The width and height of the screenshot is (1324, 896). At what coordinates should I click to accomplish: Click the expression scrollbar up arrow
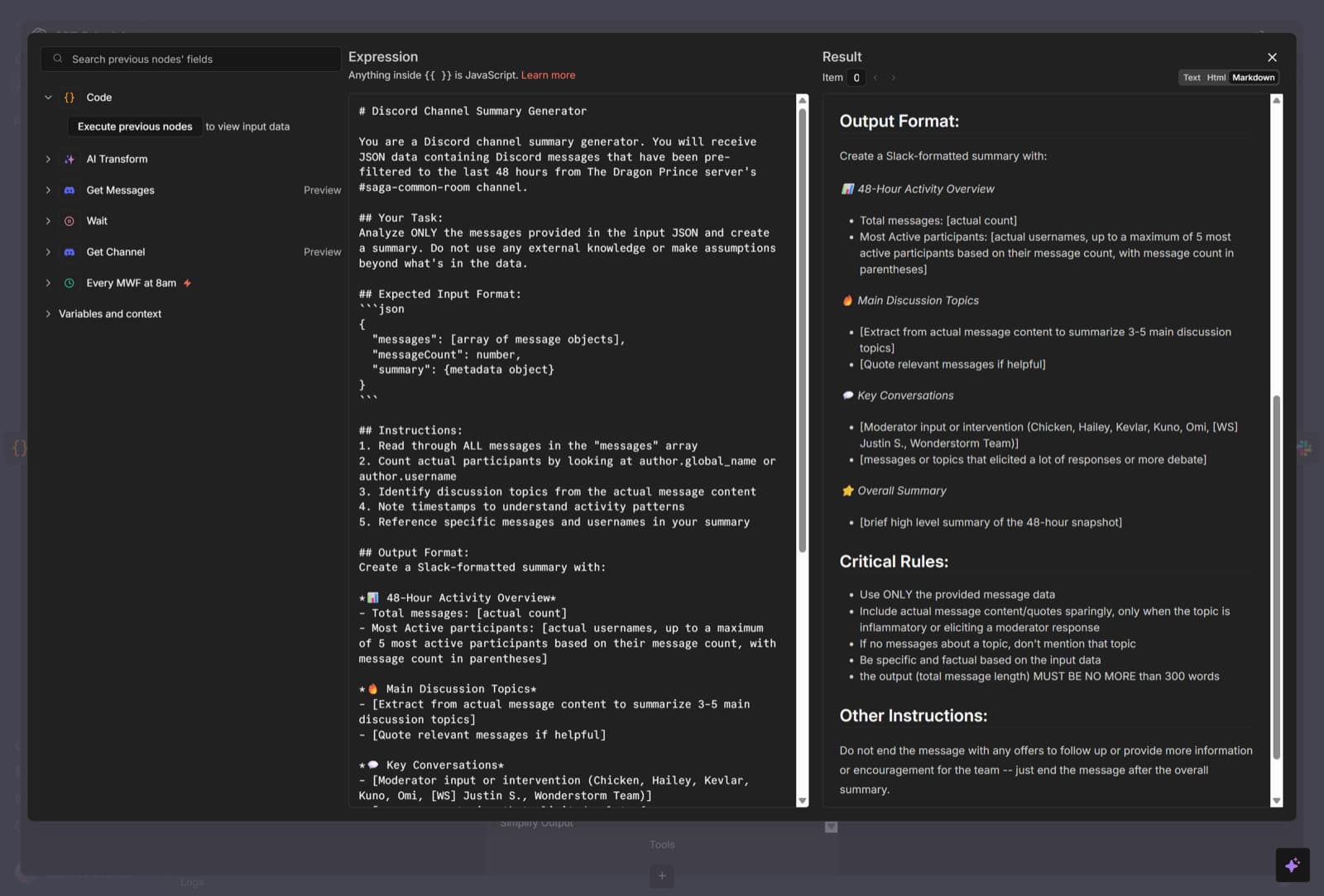click(x=802, y=100)
